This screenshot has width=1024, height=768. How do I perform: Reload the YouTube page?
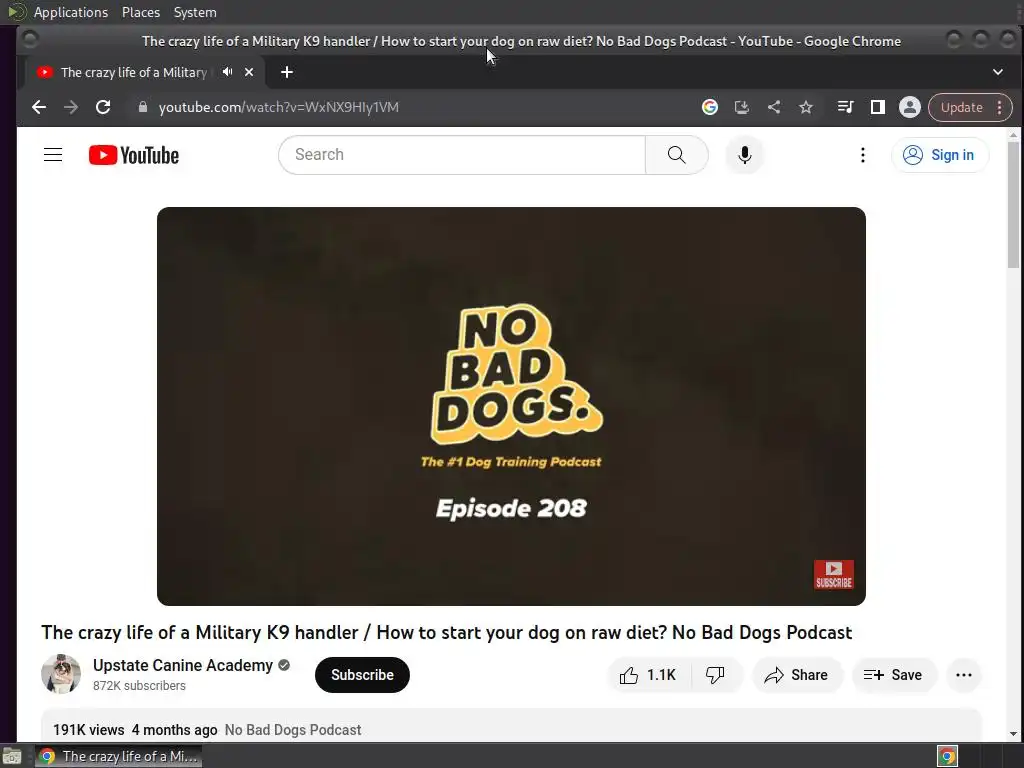click(x=103, y=107)
